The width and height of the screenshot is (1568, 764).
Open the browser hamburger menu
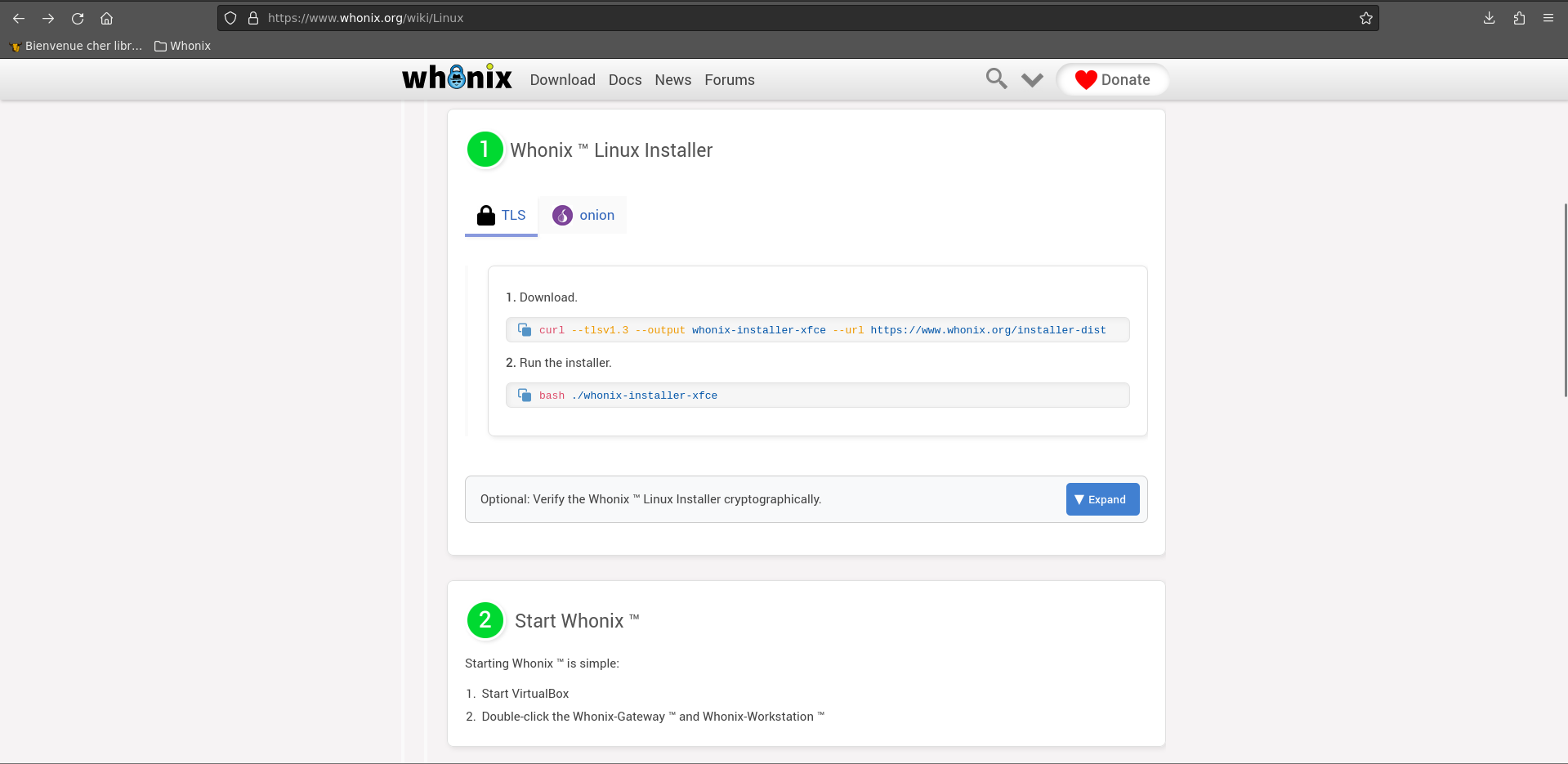[1548, 18]
